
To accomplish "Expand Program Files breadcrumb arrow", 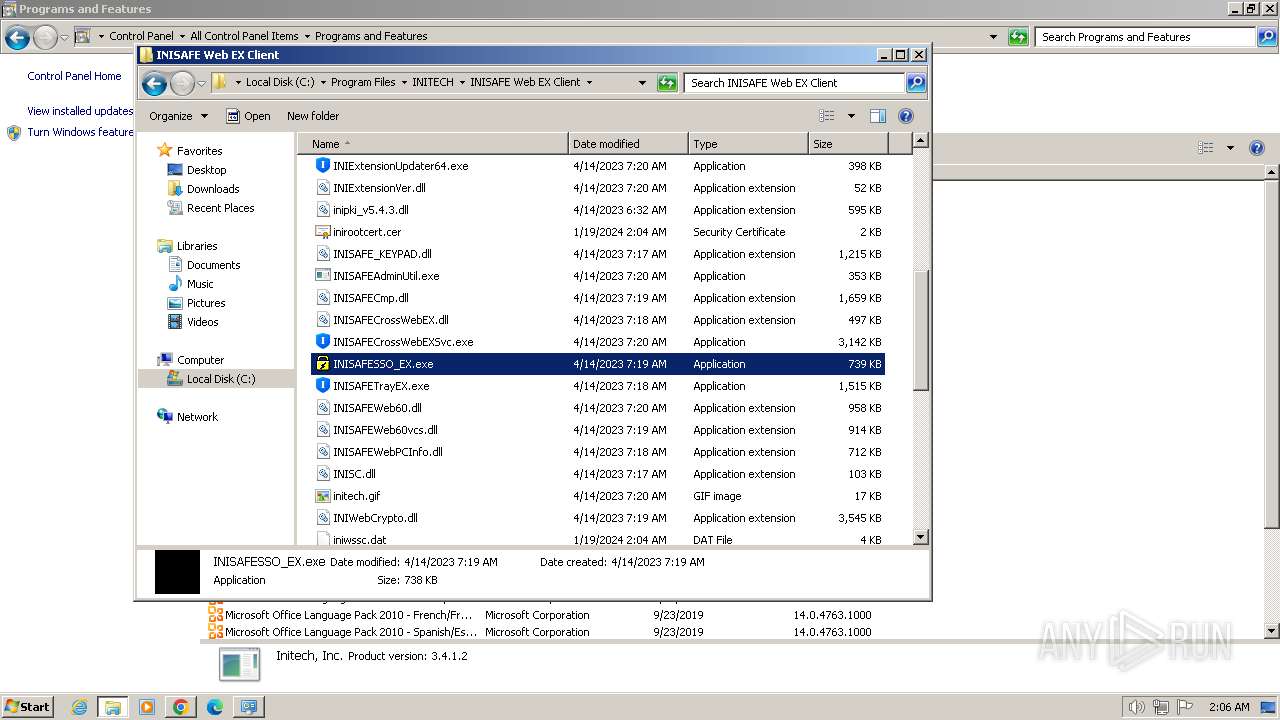I will [x=404, y=83].
